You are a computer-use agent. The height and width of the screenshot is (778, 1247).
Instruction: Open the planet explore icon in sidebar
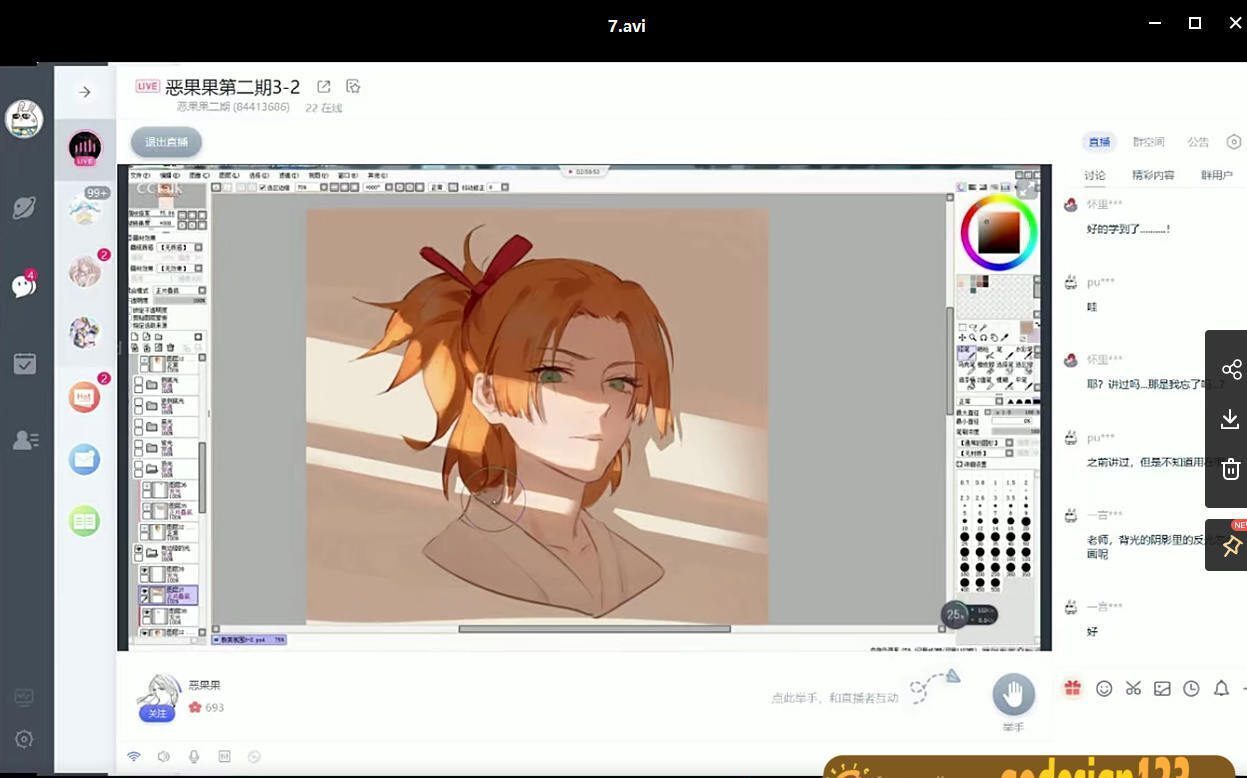point(24,207)
